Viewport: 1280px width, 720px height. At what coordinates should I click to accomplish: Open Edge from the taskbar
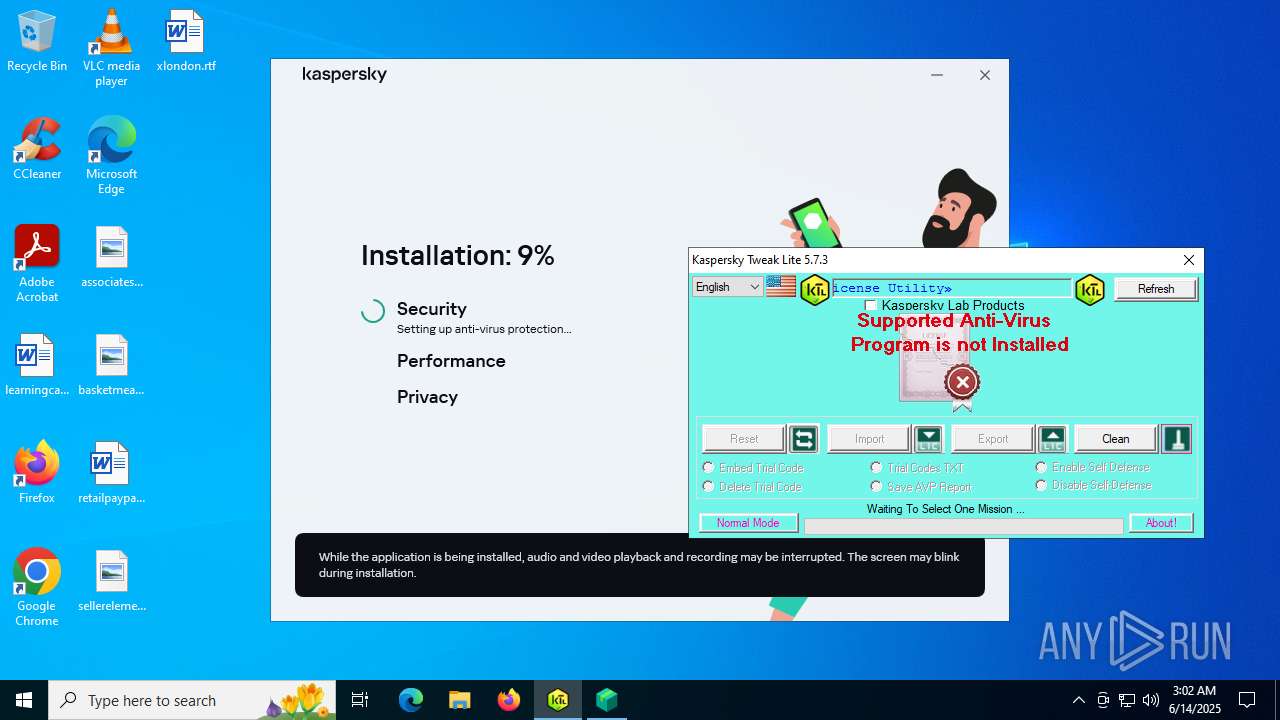coord(411,700)
